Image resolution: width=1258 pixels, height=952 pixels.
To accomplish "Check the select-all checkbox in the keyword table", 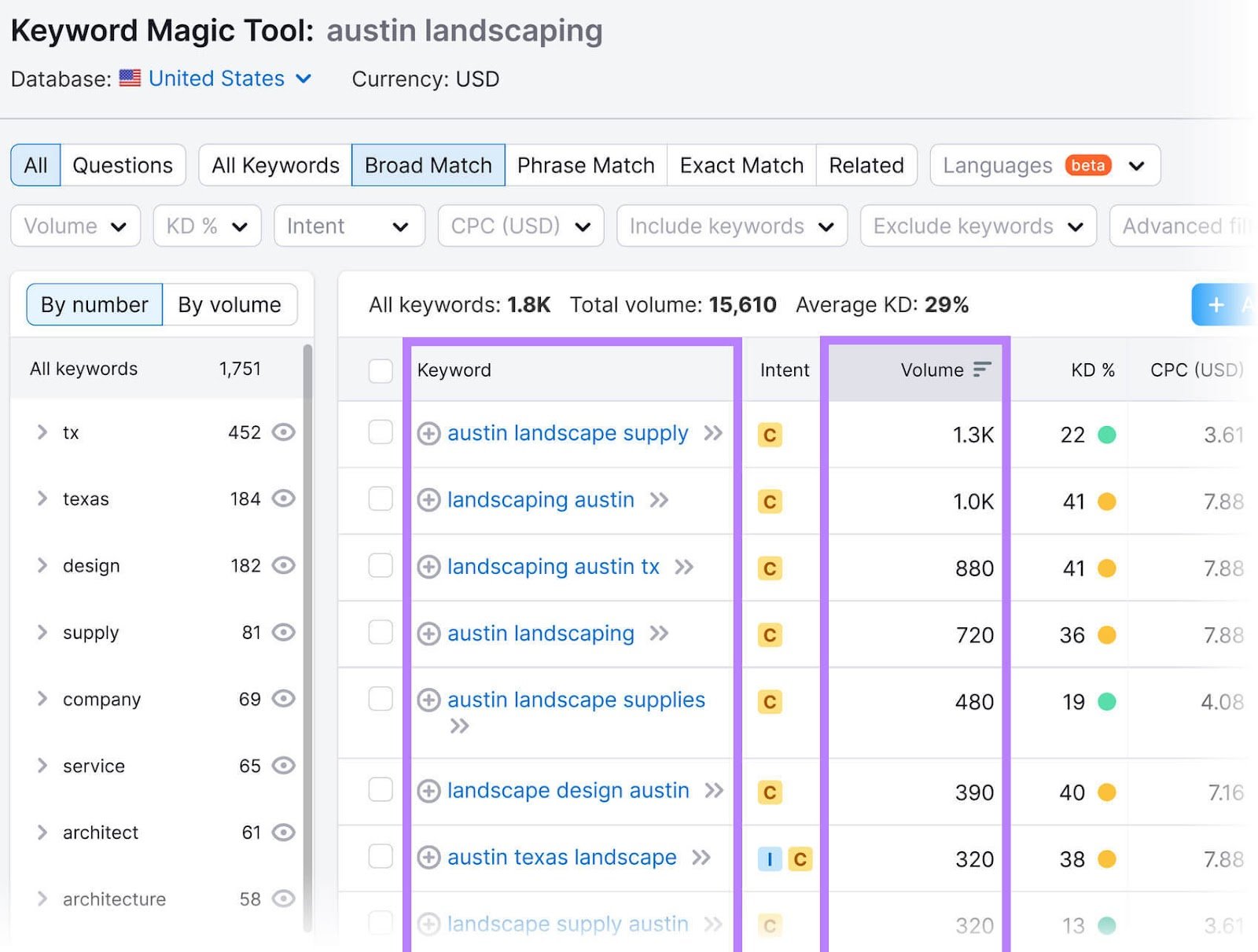I will 381,370.
